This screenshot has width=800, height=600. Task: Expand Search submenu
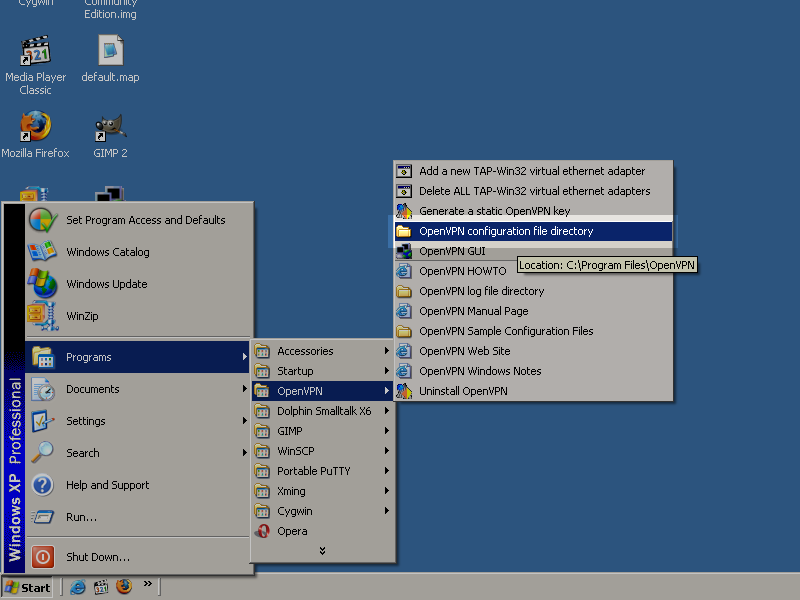point(139,453)
